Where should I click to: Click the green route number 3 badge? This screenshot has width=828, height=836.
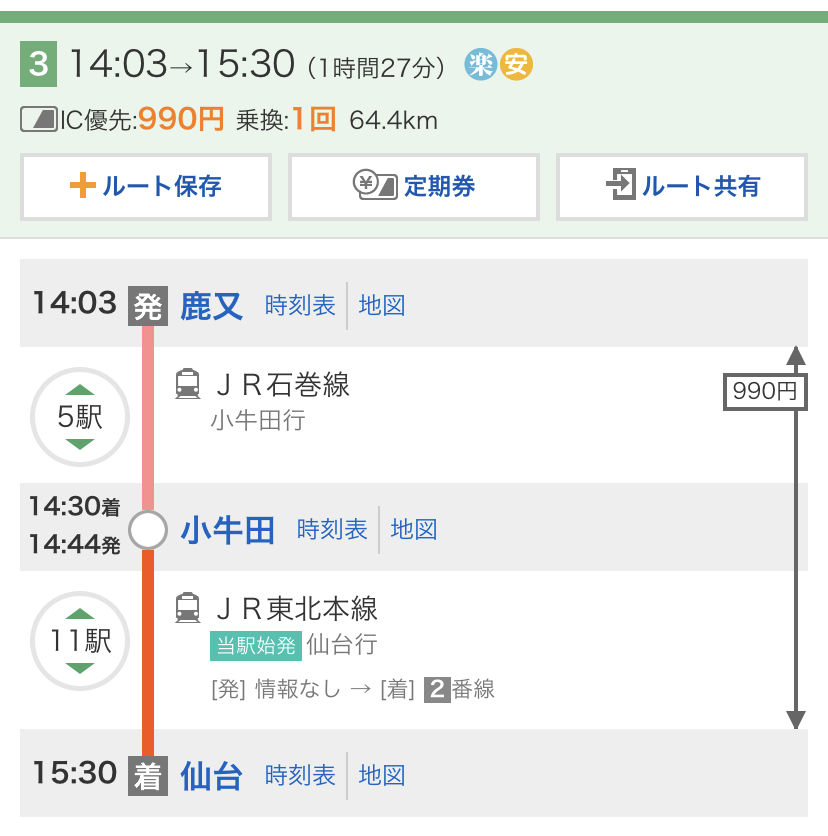tap(38, 66)
